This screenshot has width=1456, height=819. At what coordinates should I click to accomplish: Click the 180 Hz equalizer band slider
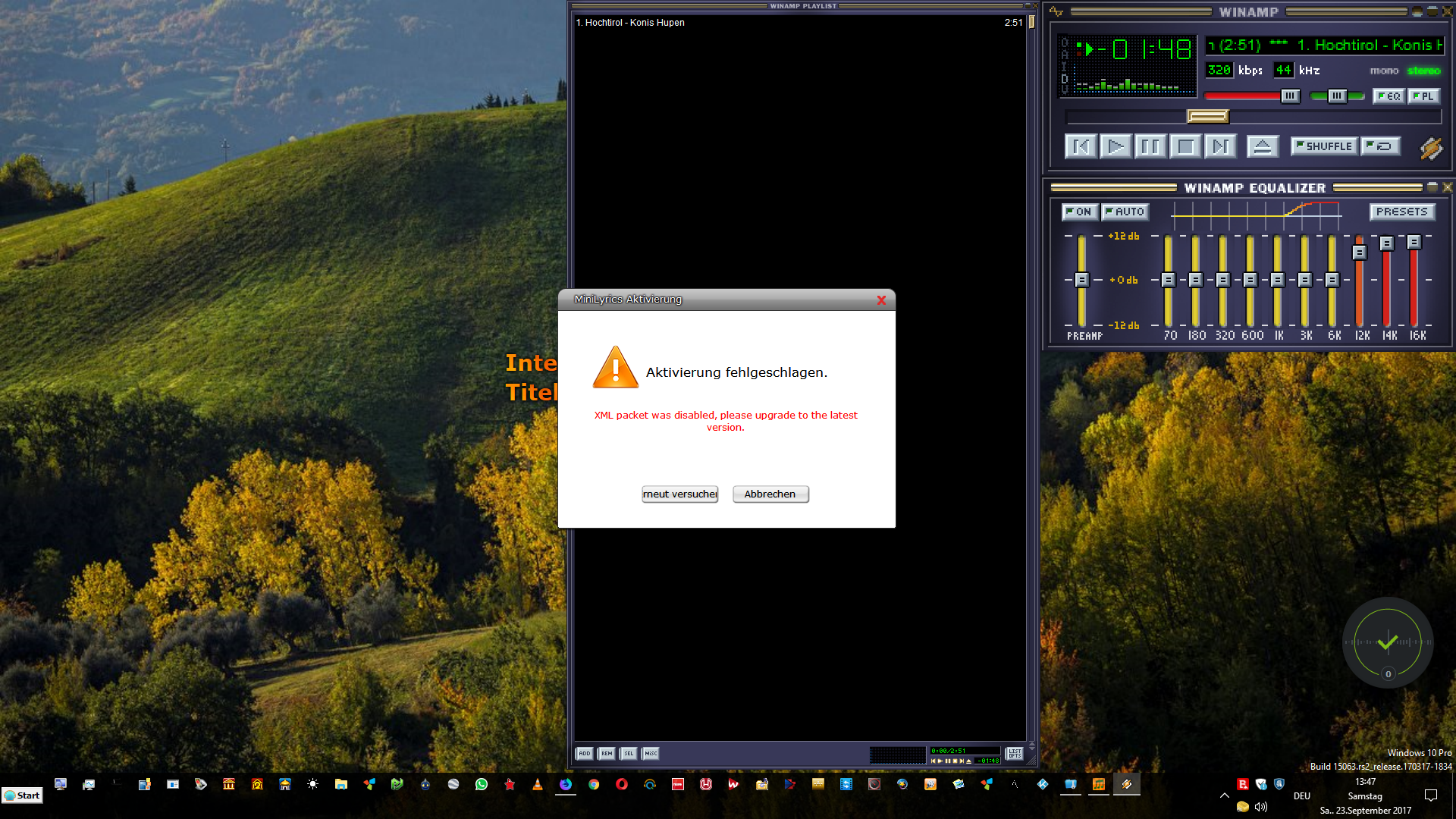(x=1196, y=280)
